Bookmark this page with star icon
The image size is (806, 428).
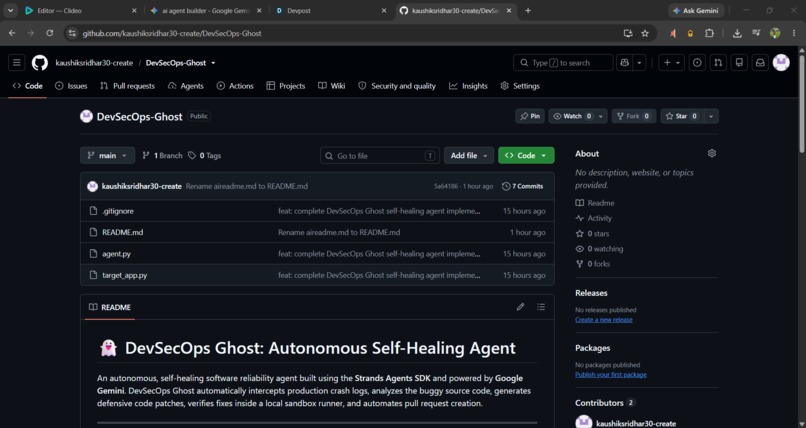tap(645, 33)
